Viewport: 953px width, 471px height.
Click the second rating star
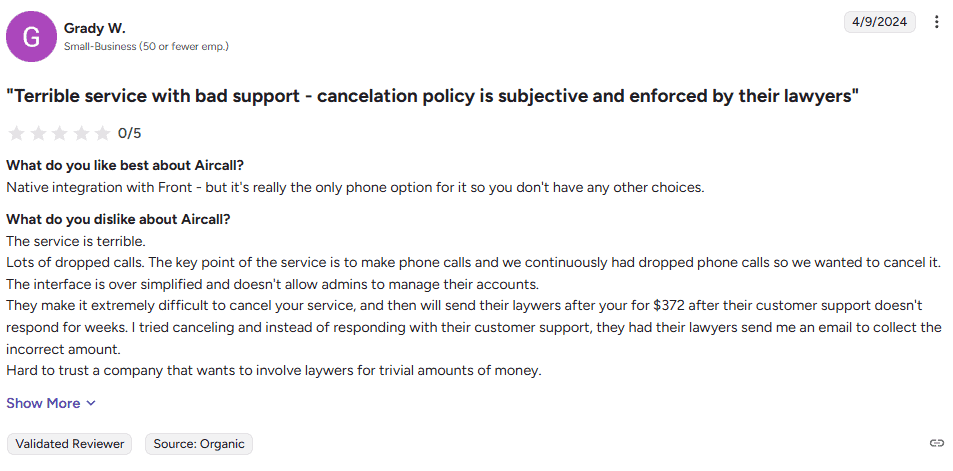pyautogui.click(x=38, y=133)
